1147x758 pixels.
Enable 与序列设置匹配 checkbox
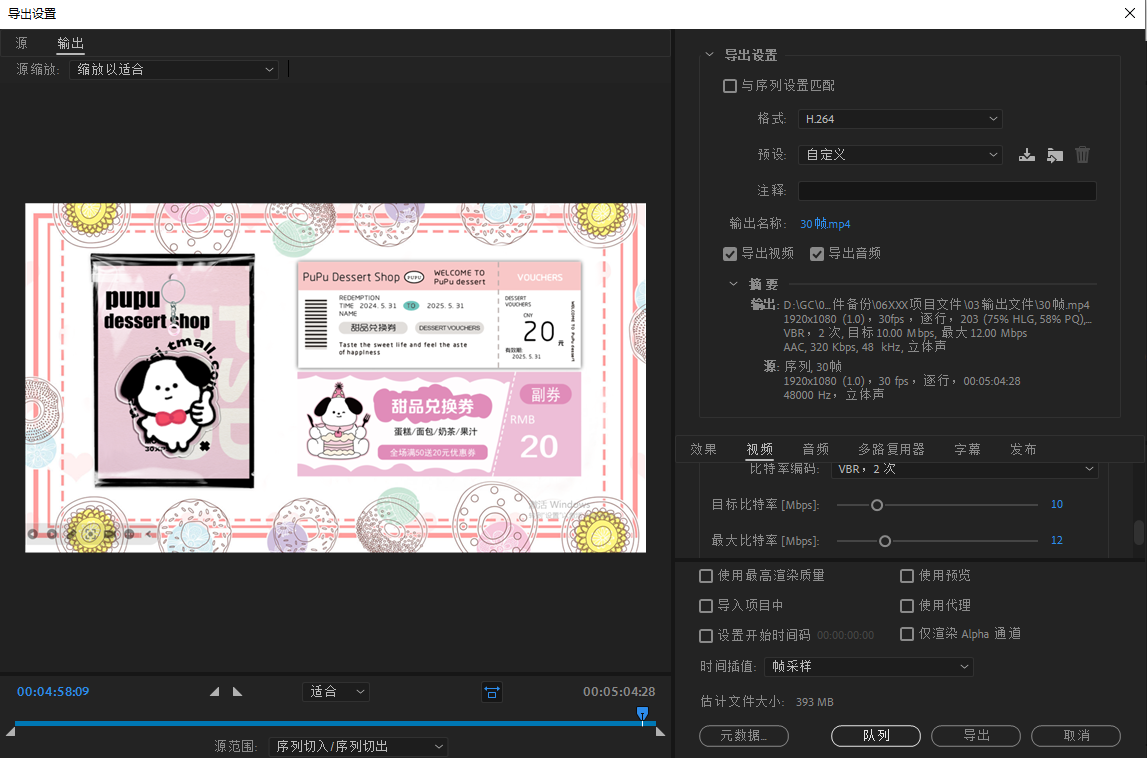[730, 86]
